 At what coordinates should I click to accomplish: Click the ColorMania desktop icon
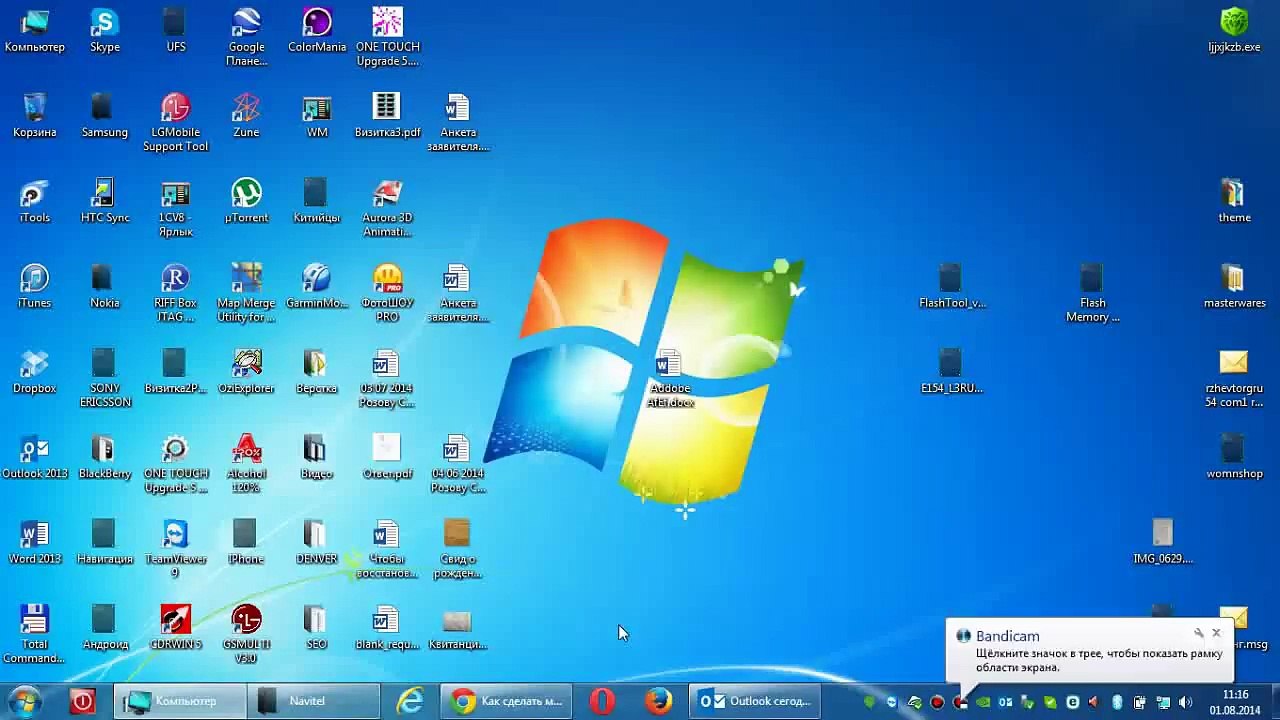(317, 30)
